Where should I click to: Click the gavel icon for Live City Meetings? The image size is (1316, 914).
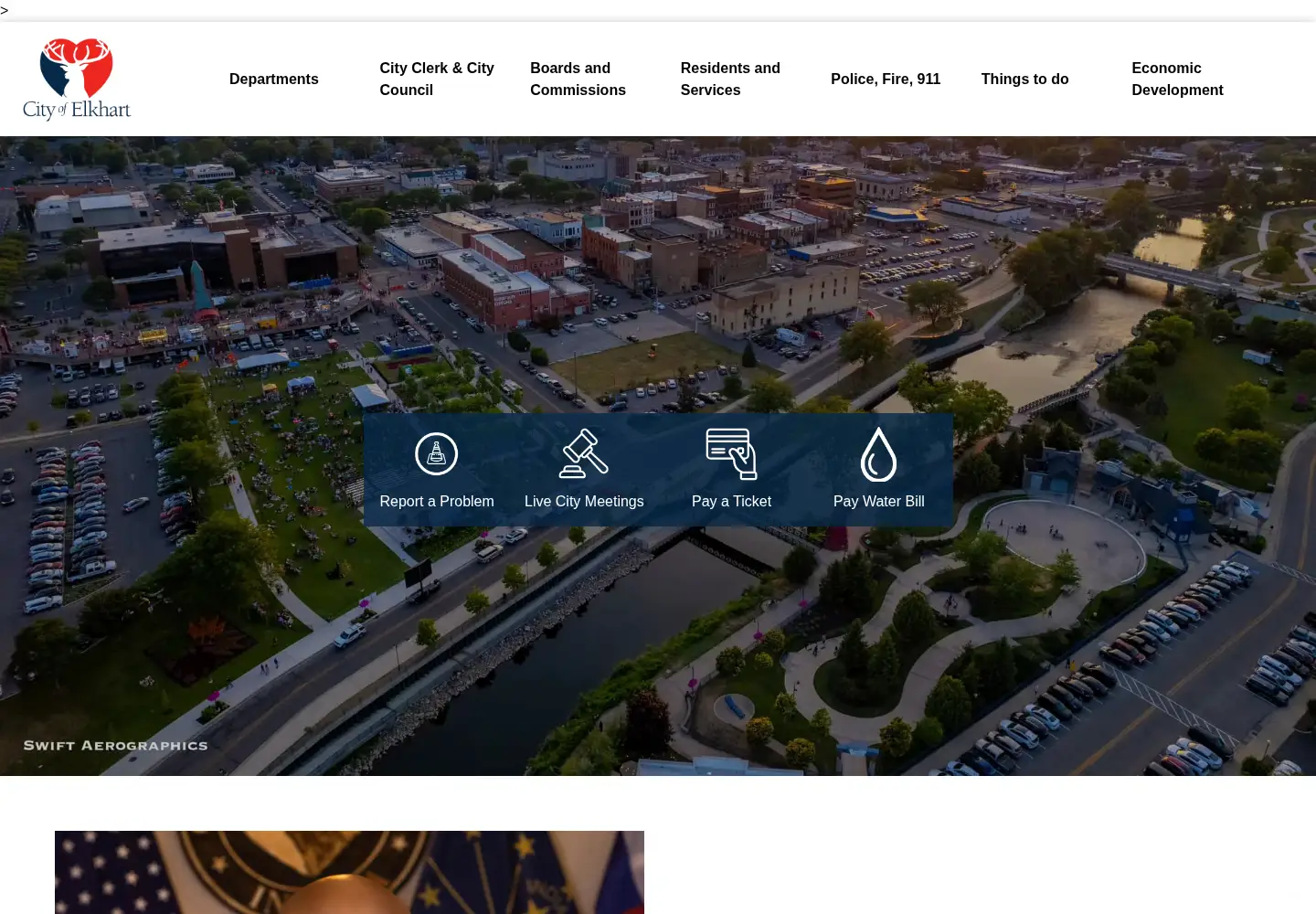(584, 453)
